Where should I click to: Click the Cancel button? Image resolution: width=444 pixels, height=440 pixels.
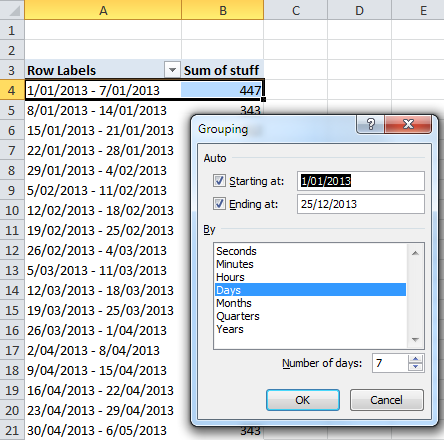[387, 400]
